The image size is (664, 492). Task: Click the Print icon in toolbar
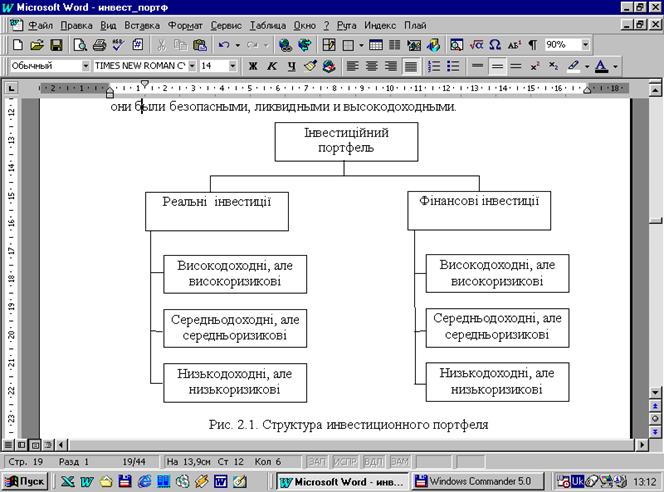pos(99,45)
